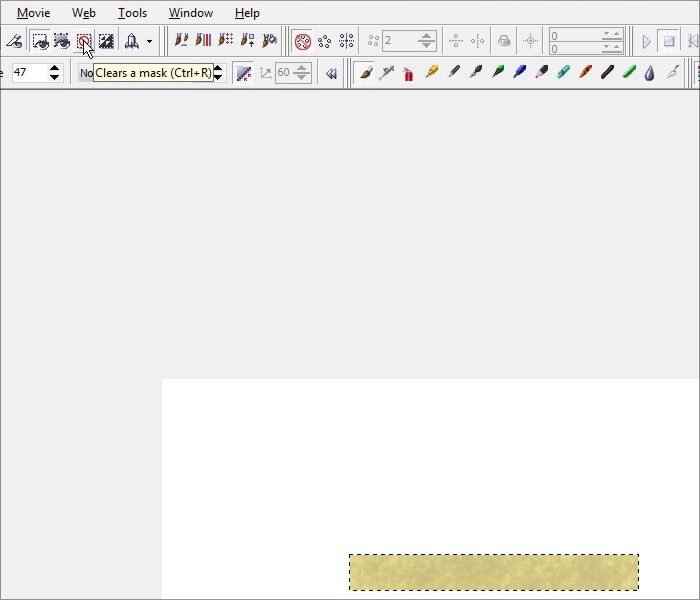
Task: Select the airbrush tool
Action: point(387,73)
